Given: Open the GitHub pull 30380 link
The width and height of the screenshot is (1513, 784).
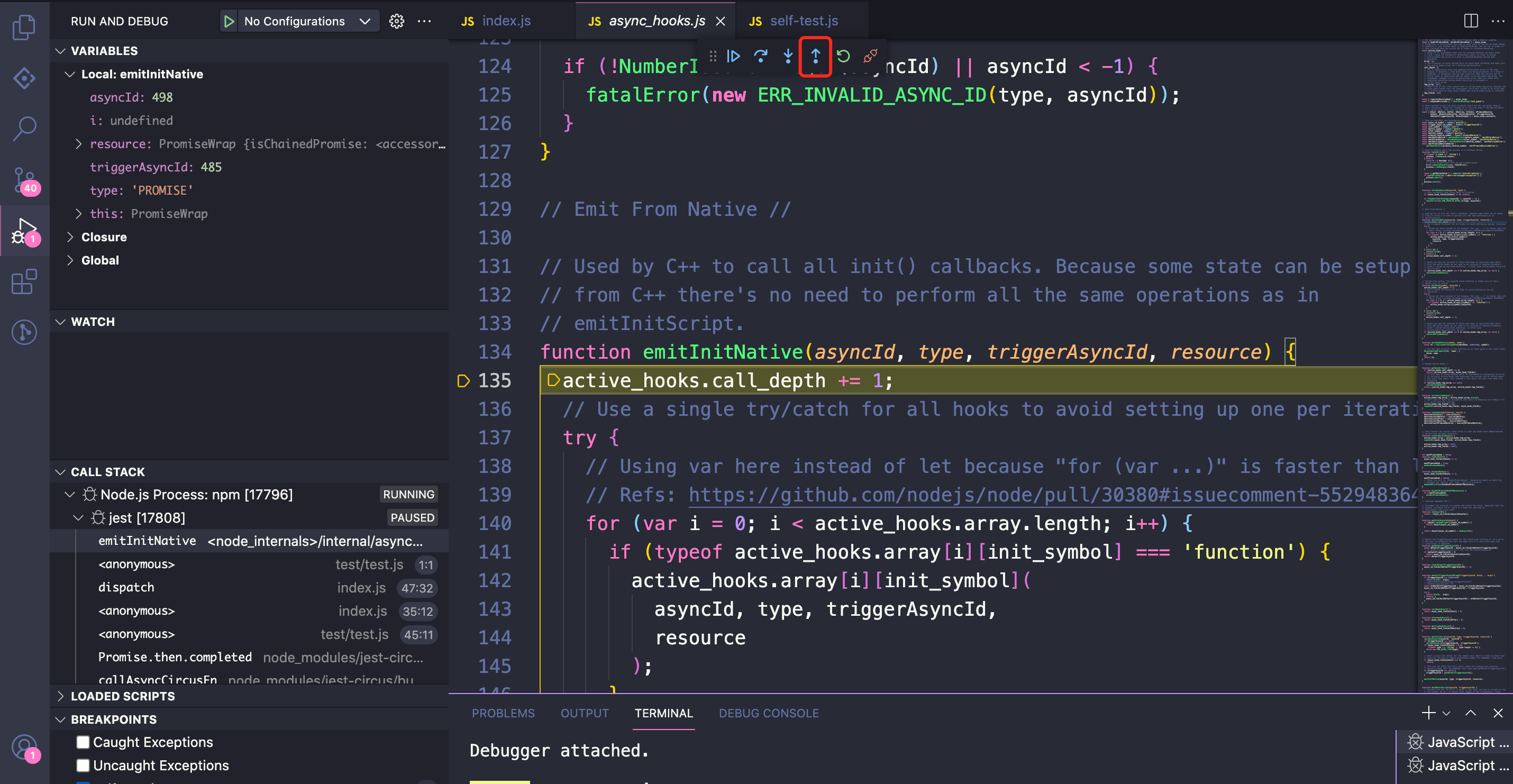Looking at the screenshot, I should point(1054,495).
